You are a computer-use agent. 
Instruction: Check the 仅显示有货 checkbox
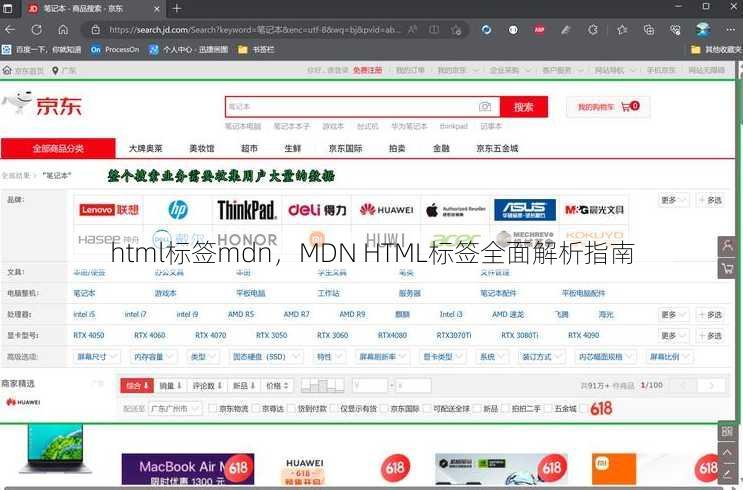(x=334, y=408)
